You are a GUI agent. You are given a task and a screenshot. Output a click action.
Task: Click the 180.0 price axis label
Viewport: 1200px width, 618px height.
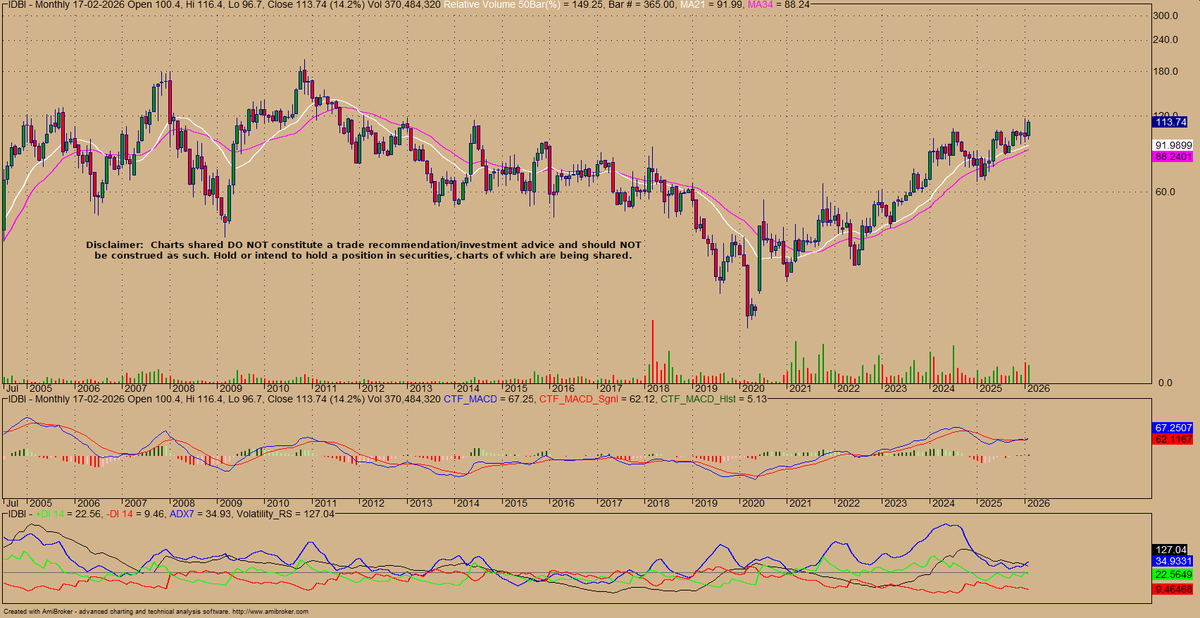(1168, 71)
